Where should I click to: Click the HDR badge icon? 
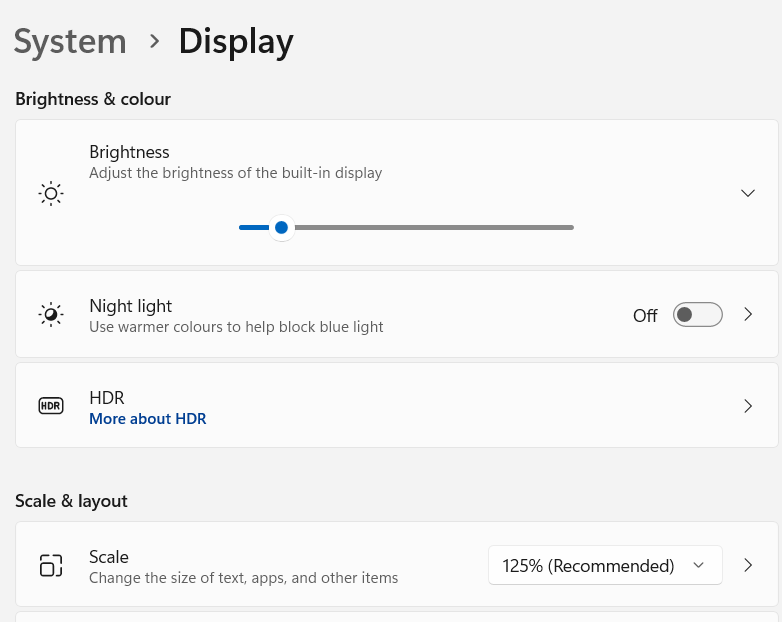[x=50, y=406]
